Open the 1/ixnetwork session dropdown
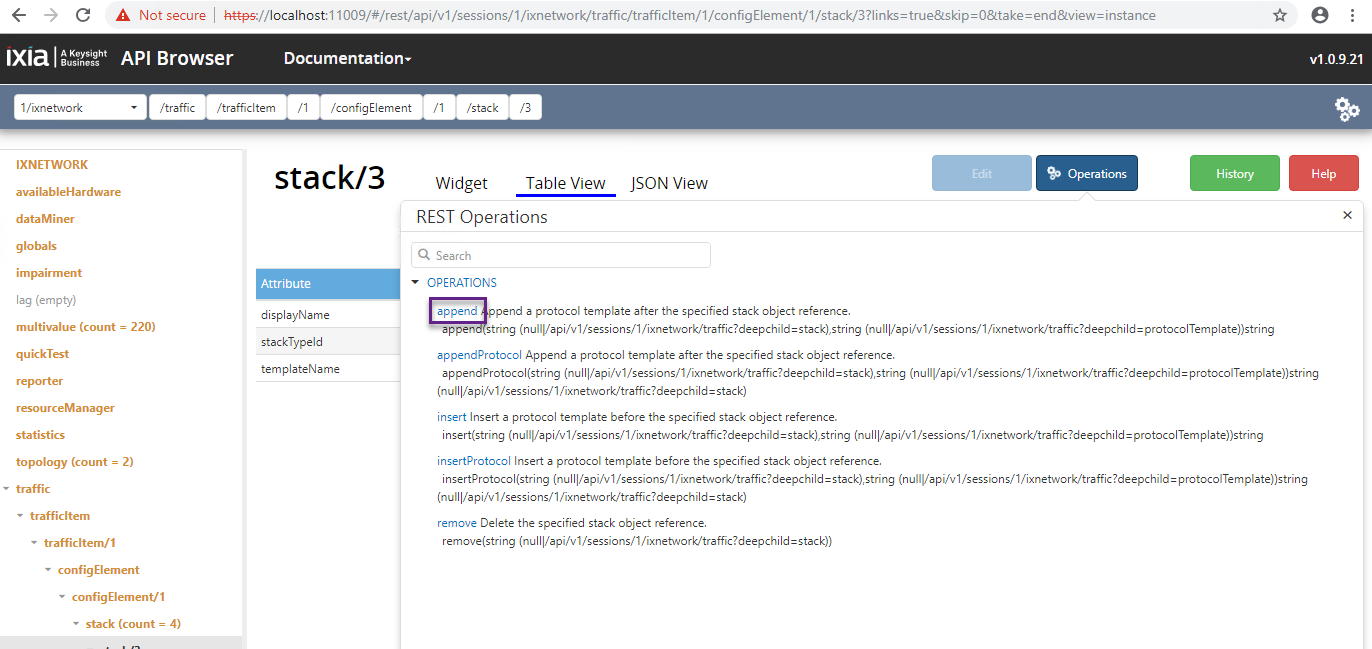Viewport: 1372px width, 649px height. [80, 108]
